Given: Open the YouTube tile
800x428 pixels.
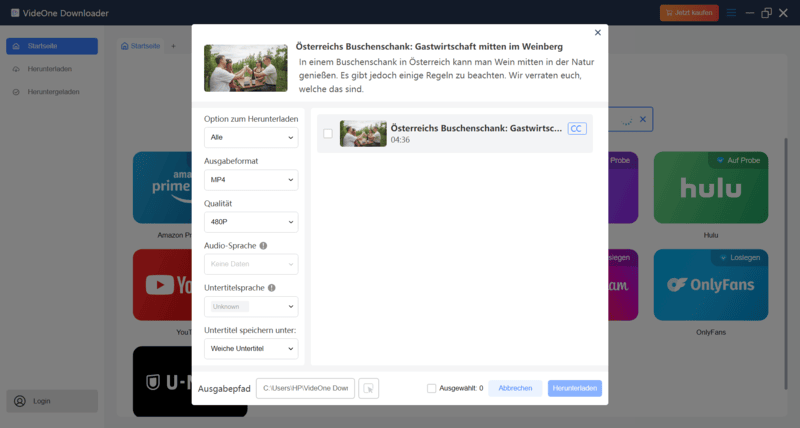Looking at the screenshot, I should pos(162,285).
